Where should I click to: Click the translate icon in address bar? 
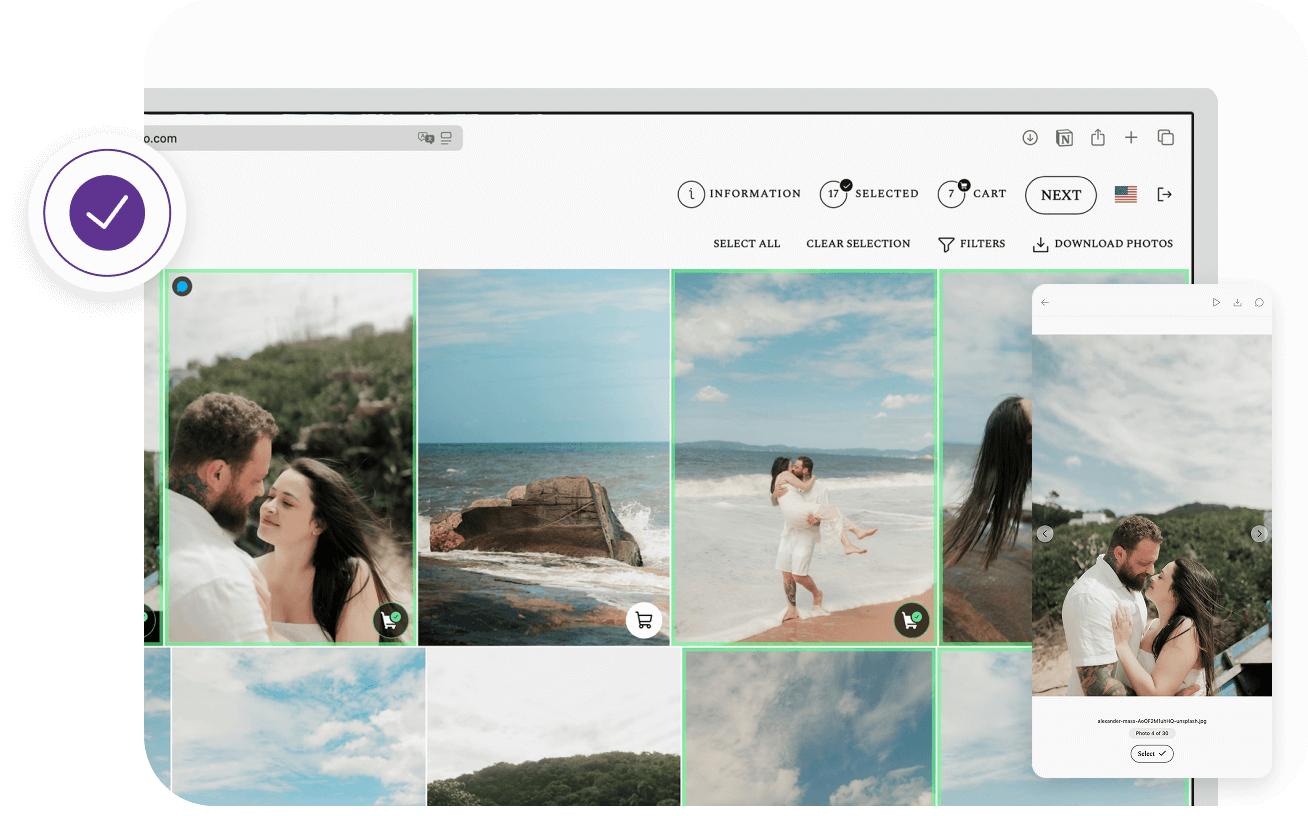pos(426,138)
